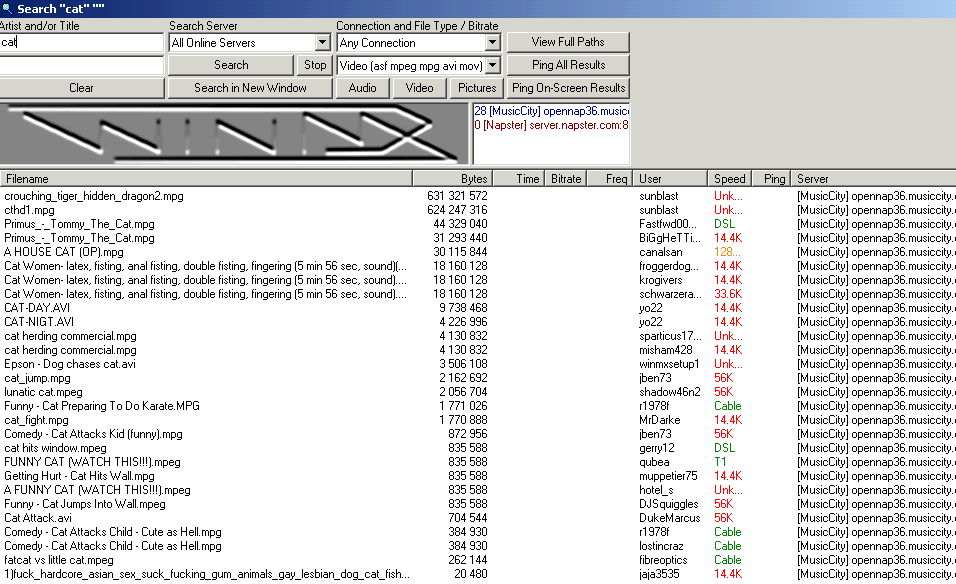Screen dimensions: 956x584
Task: Select the cat_jump.mpg file
Action: pyautogui.click(x=37, y=379)
